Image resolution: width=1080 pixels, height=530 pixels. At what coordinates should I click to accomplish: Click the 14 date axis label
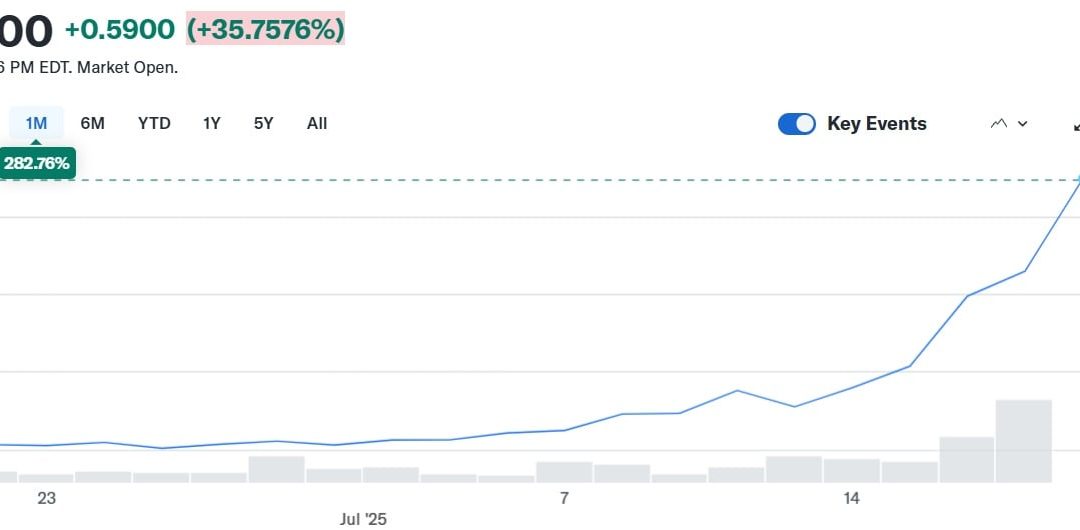tap(851, 498)
